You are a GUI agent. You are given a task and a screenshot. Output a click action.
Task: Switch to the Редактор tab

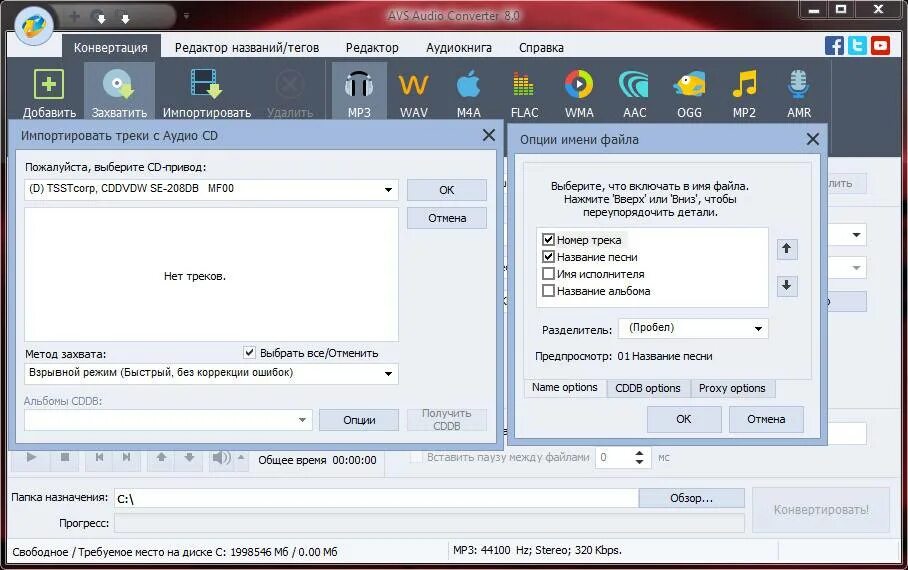[372, 48]
